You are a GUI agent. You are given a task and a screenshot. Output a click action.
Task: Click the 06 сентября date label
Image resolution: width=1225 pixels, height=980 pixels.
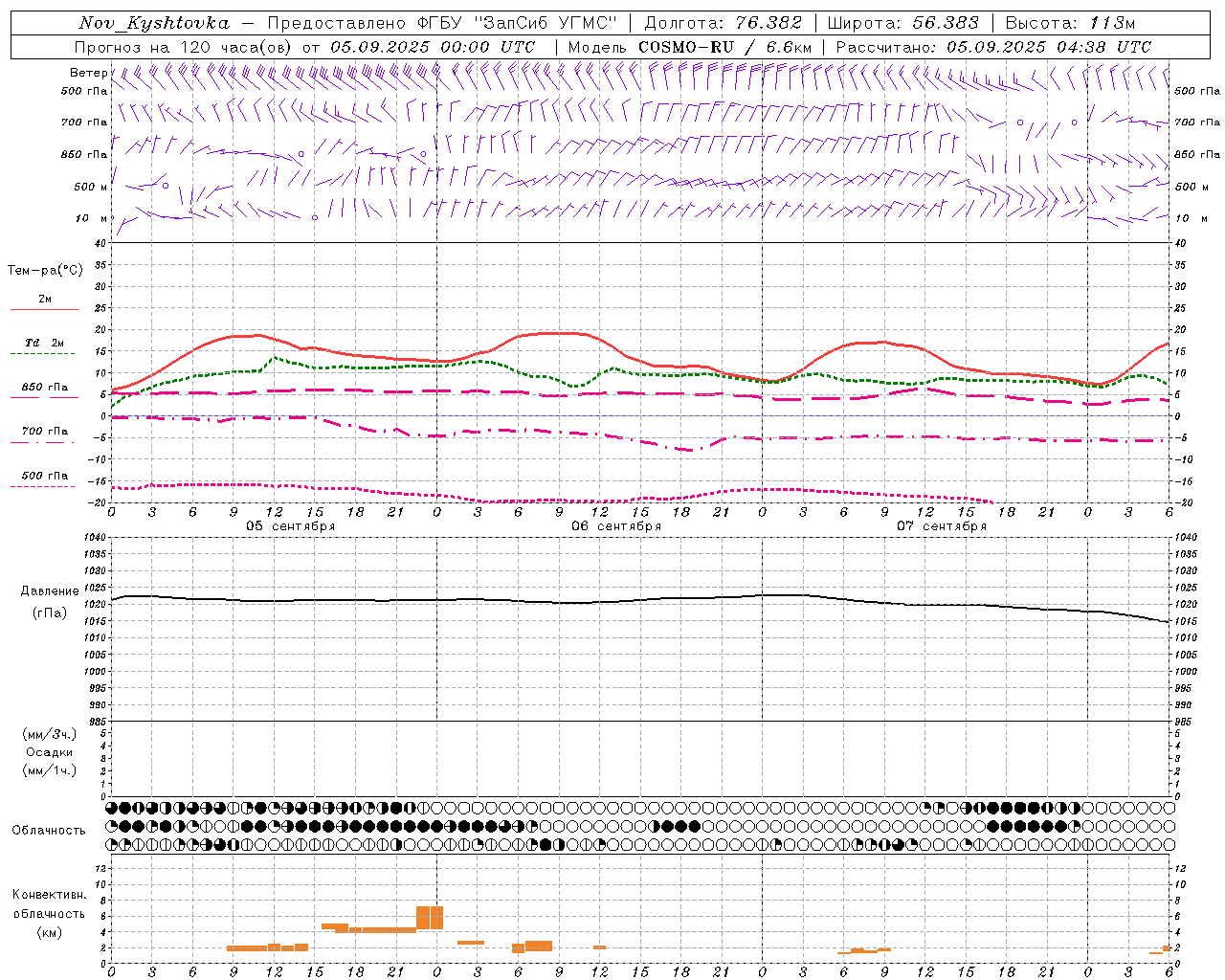point(616,526)
